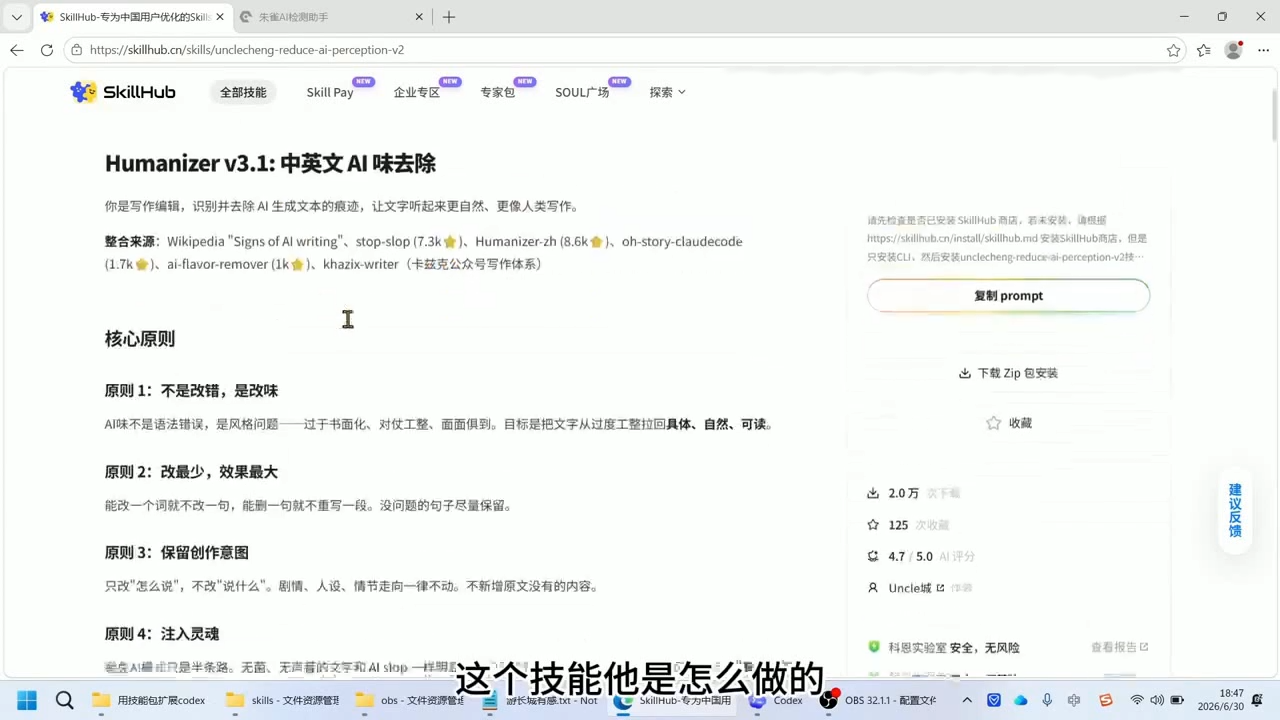Click the blue shield security tray icon

[994, 700]
